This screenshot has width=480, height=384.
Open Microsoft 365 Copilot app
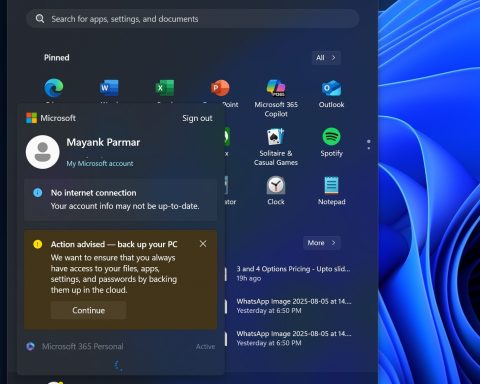point(276,97)
